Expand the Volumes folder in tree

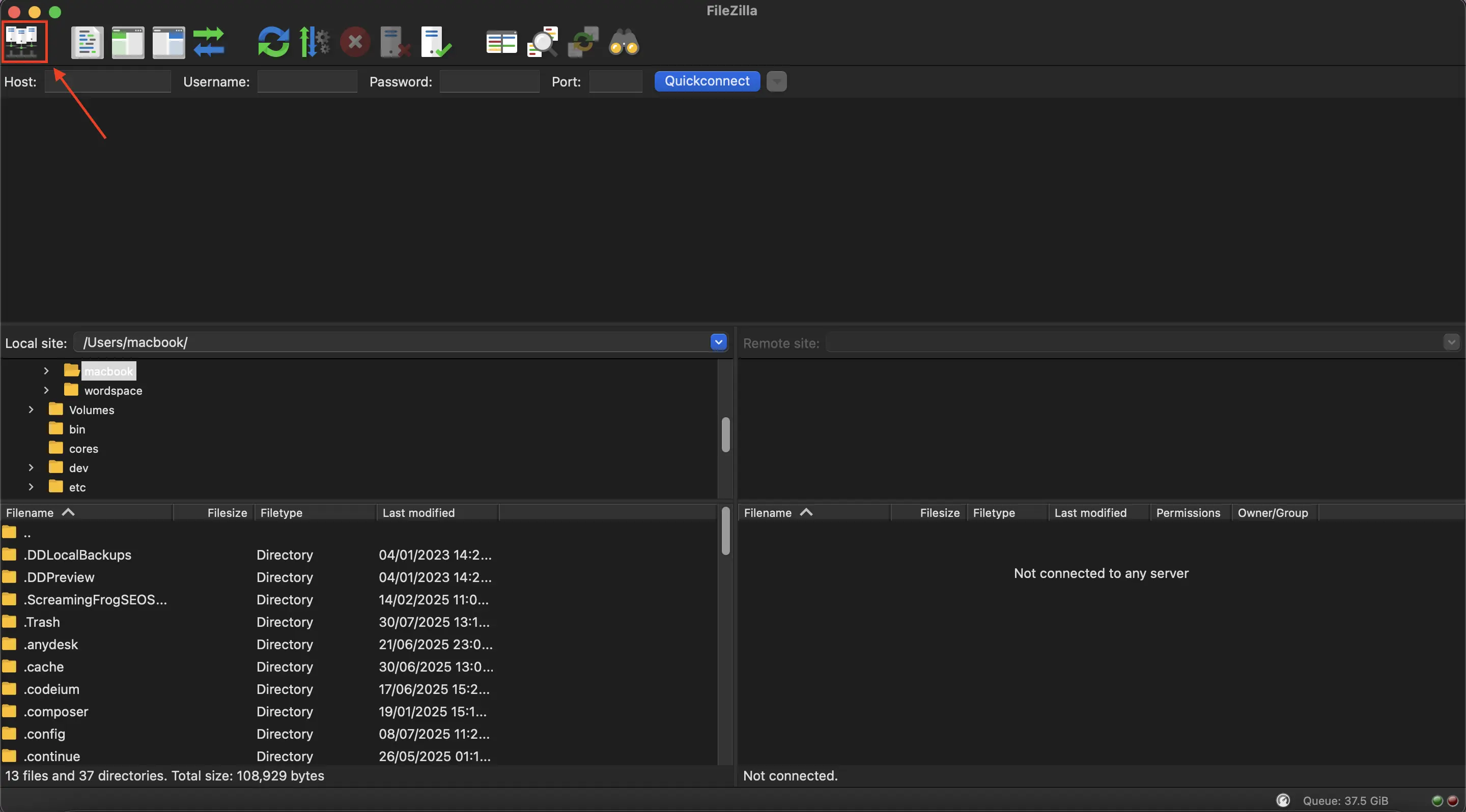[31, 410]
